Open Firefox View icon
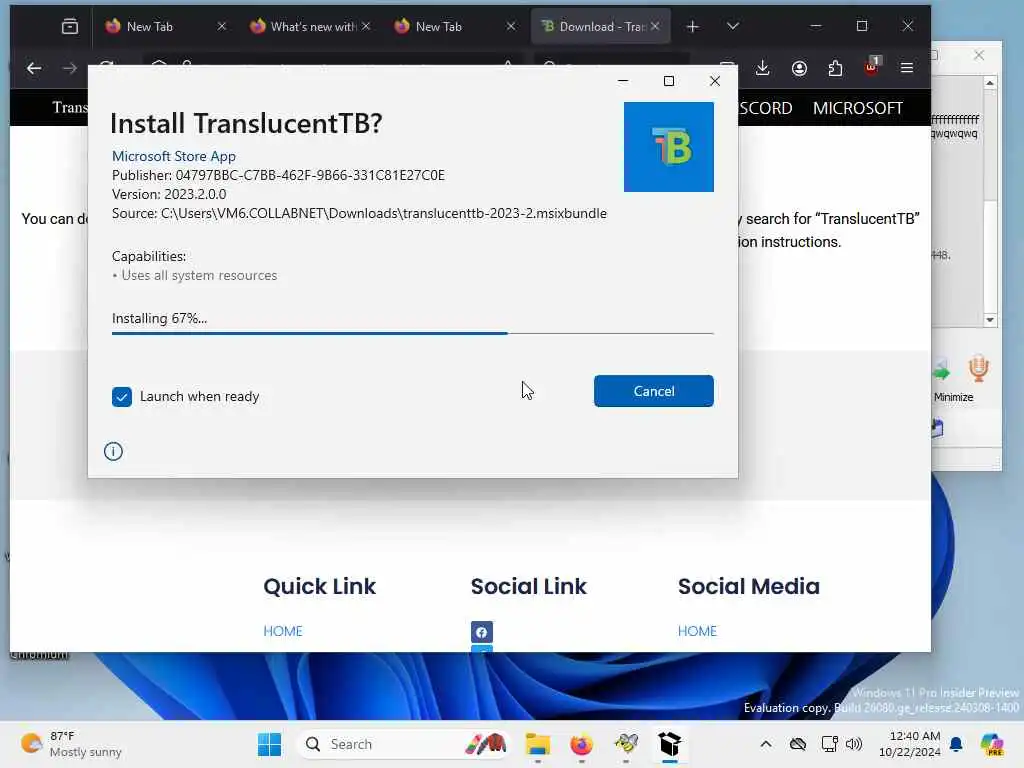 (70, 26)
